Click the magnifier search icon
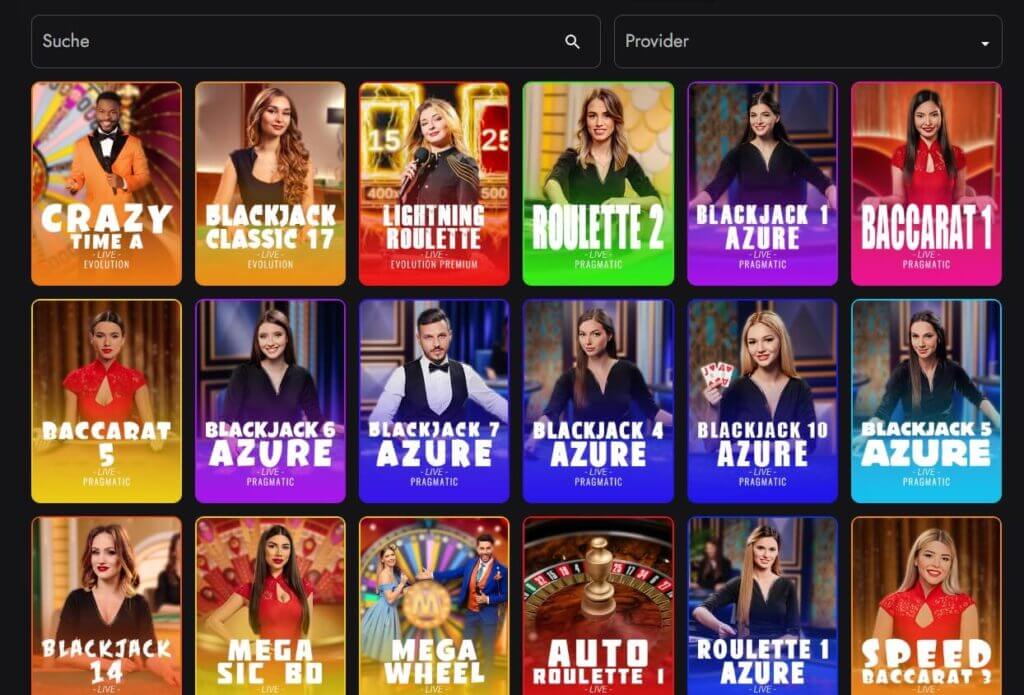 point(572,42)
